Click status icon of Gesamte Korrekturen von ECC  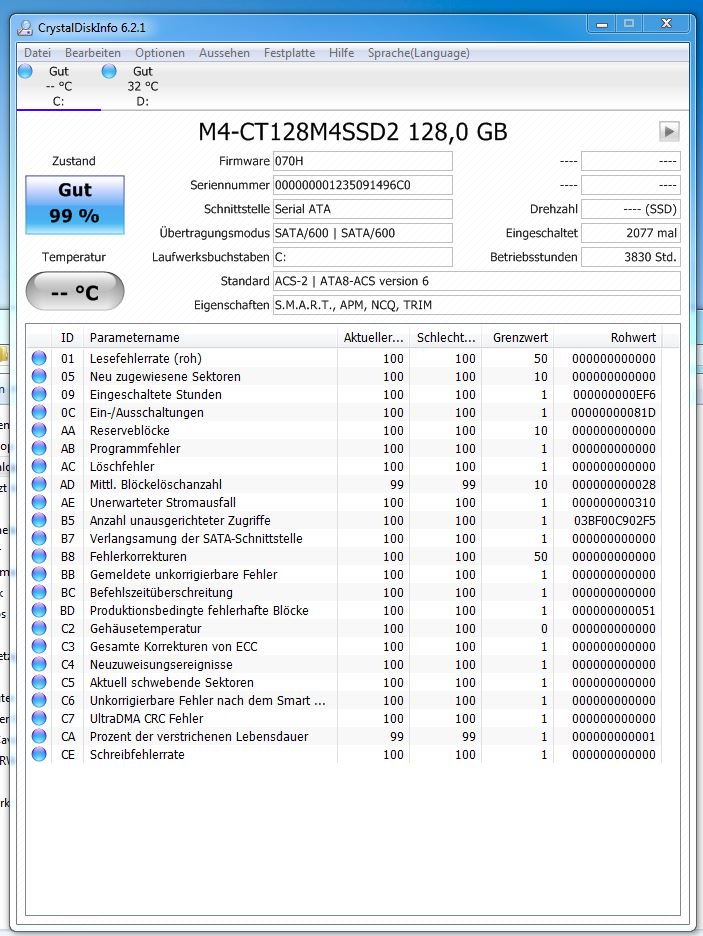coord(39,646)
